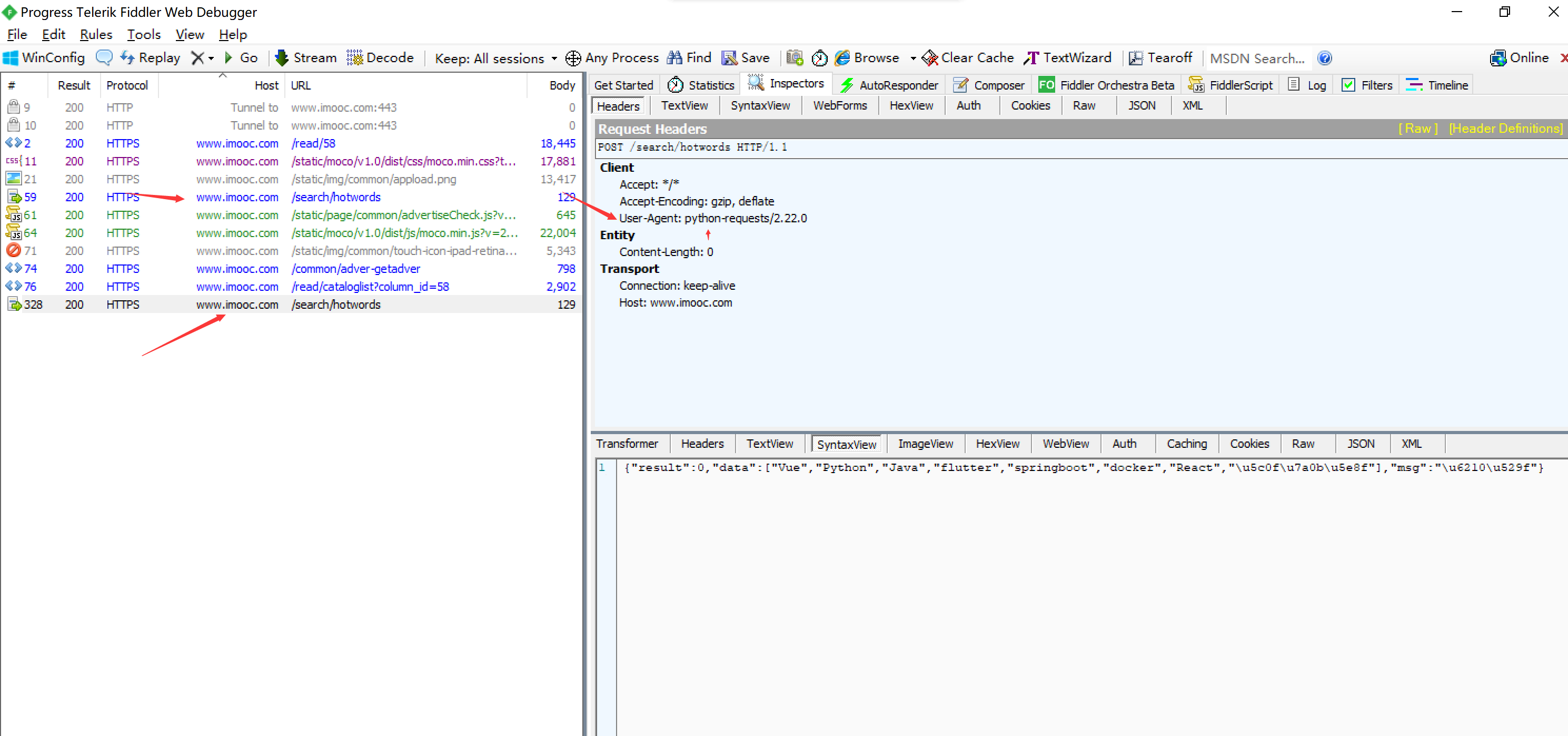Open the Find sessions tool
1568x736 pixels.
[689, 58]
